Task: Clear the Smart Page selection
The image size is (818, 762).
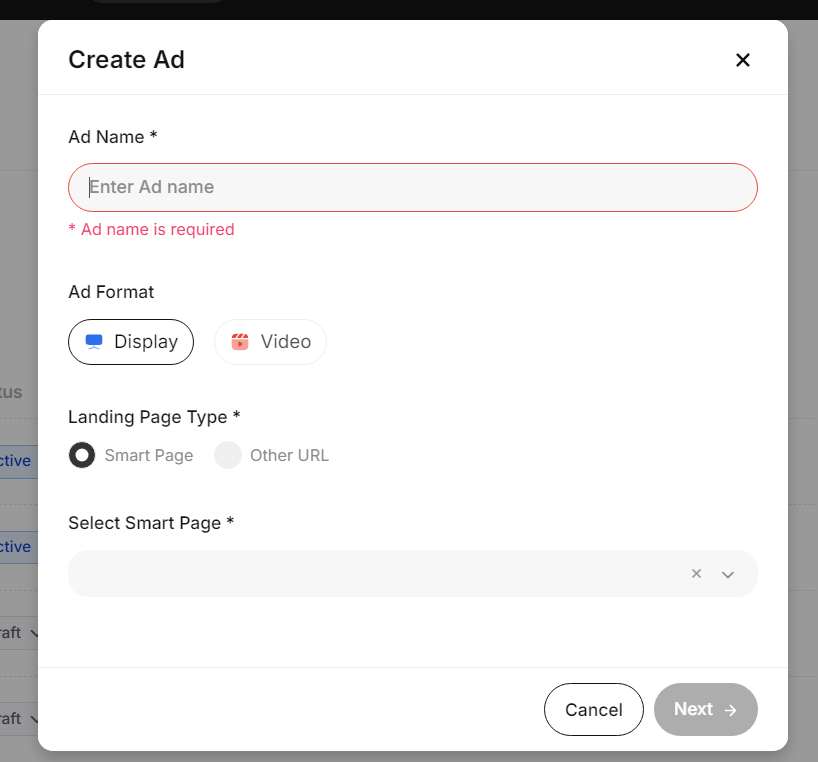Action: coord(696,574)
